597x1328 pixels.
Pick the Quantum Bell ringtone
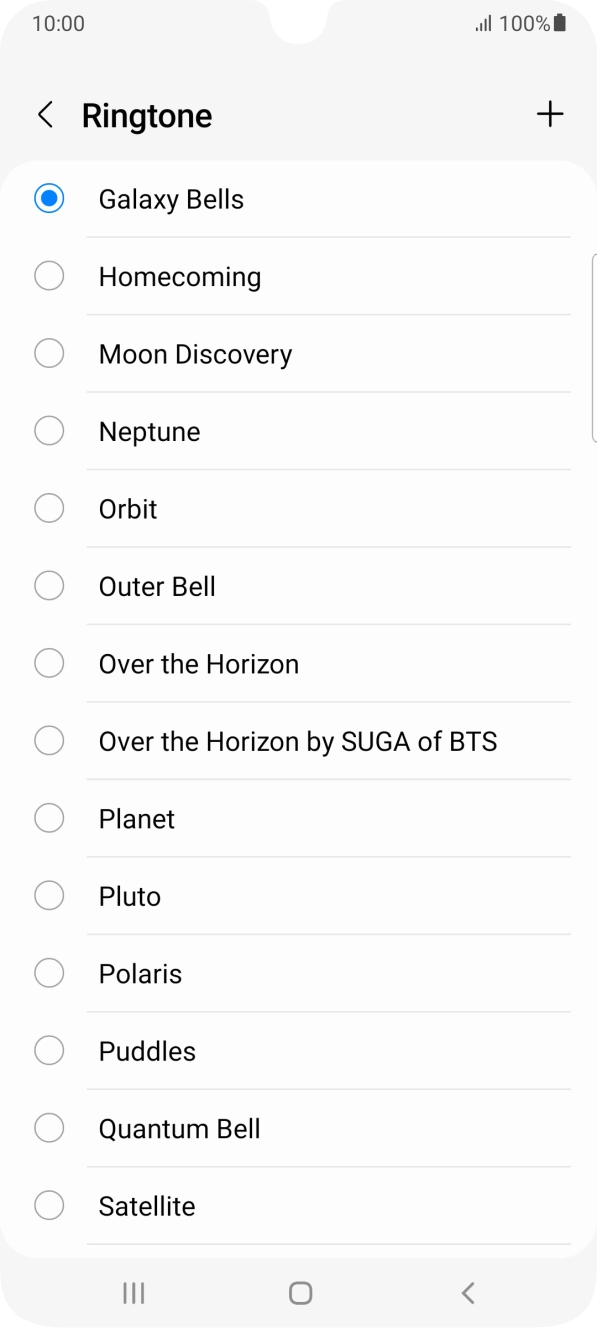click(x=179, y=1128)
